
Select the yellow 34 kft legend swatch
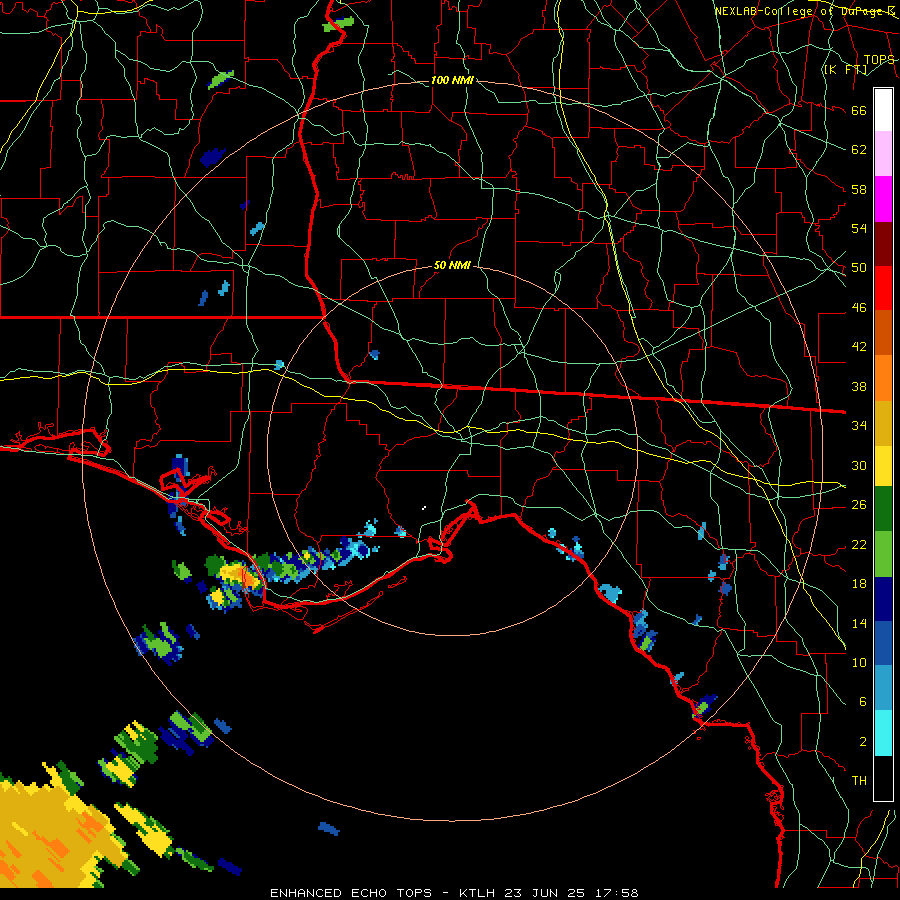coord(883,465)
